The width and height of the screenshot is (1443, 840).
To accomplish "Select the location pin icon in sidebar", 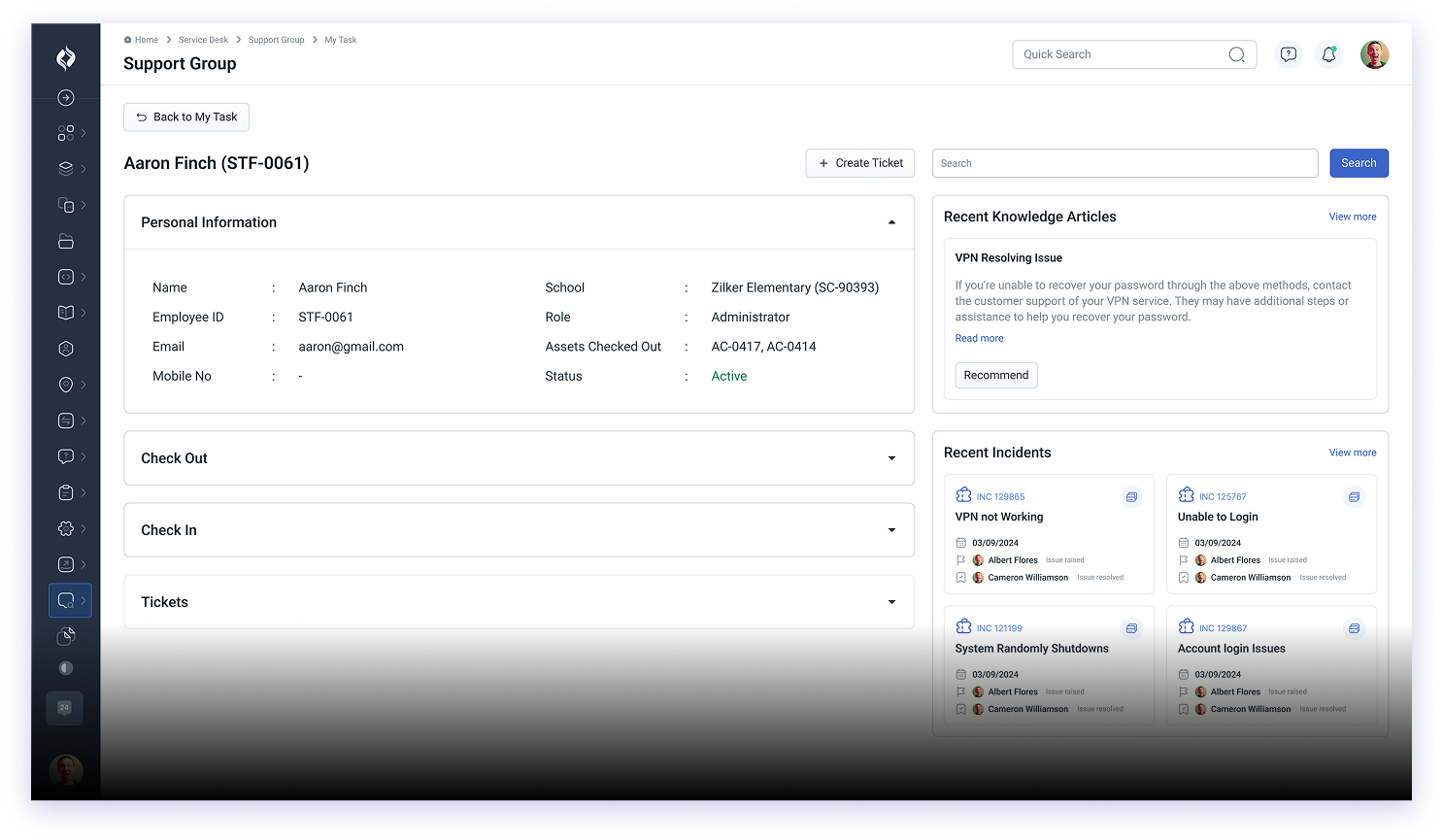I will [x=65, y=384].
